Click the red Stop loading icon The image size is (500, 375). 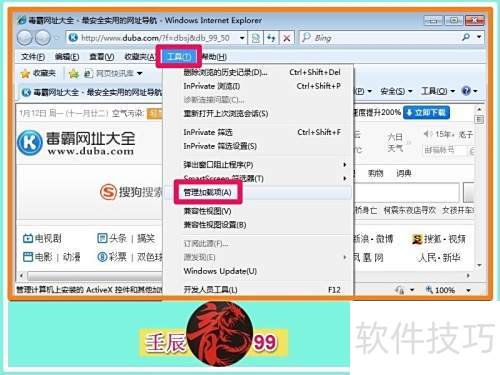click(x=287, y=38)
